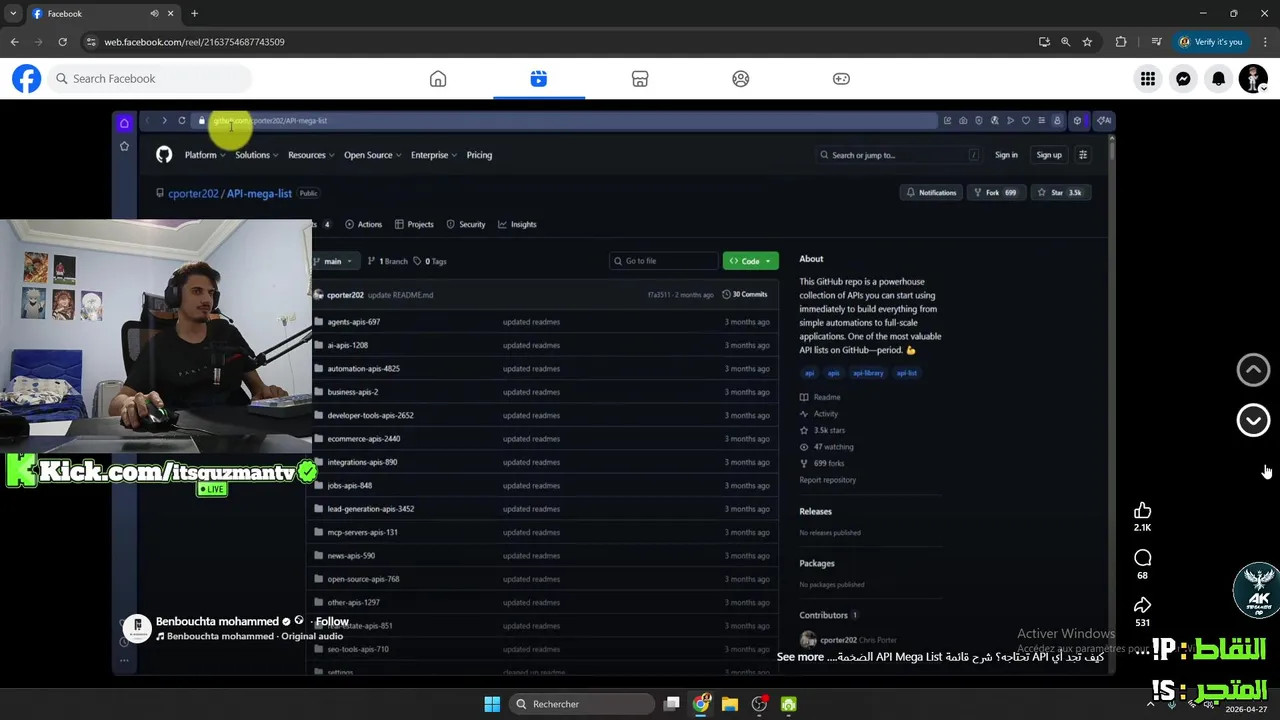
Task: Click the Facebook logo
Action: pyautogui.click(x=27, y=79)
